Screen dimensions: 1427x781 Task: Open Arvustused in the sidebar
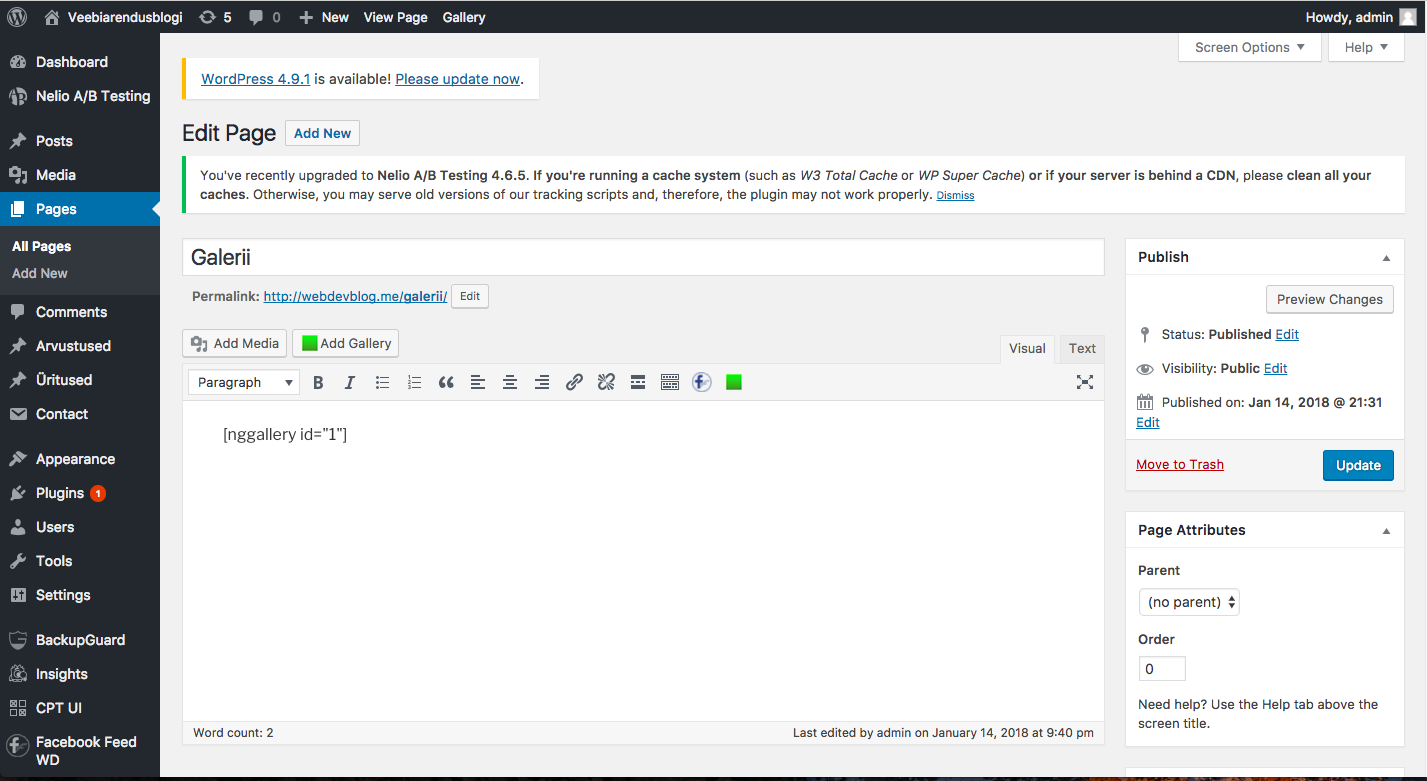80,346
